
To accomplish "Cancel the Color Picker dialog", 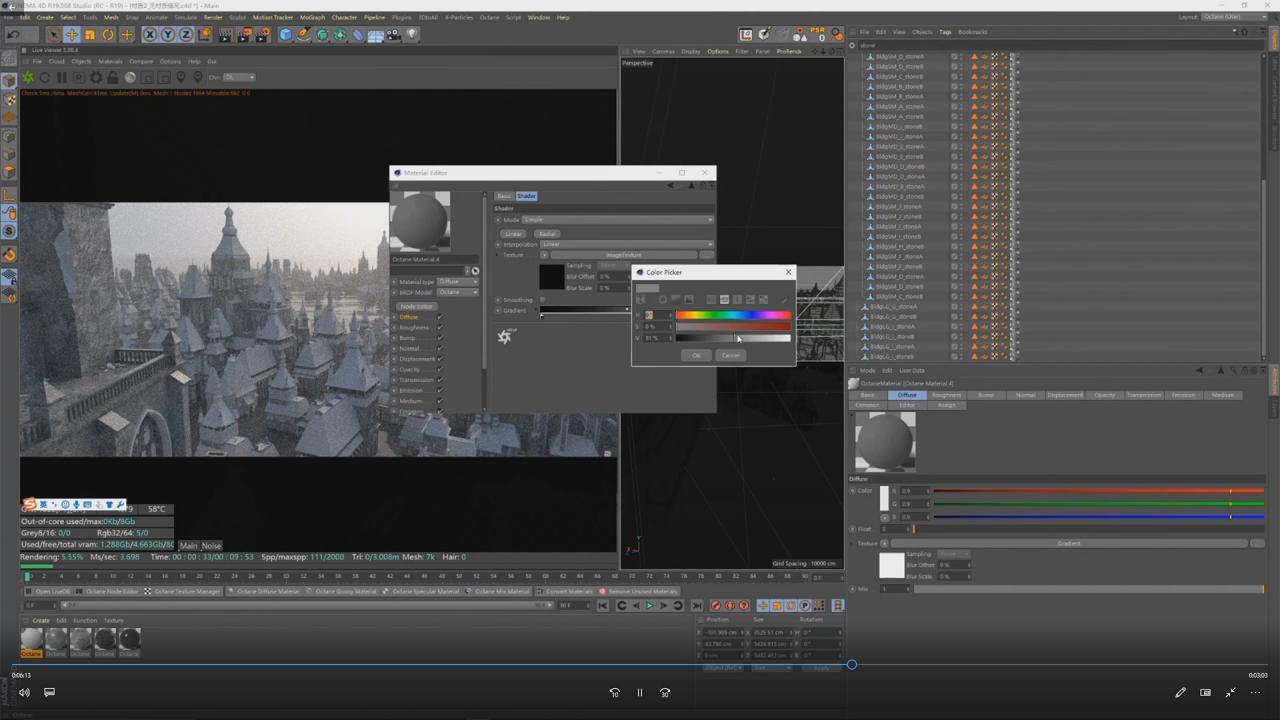I will (730, 355).
